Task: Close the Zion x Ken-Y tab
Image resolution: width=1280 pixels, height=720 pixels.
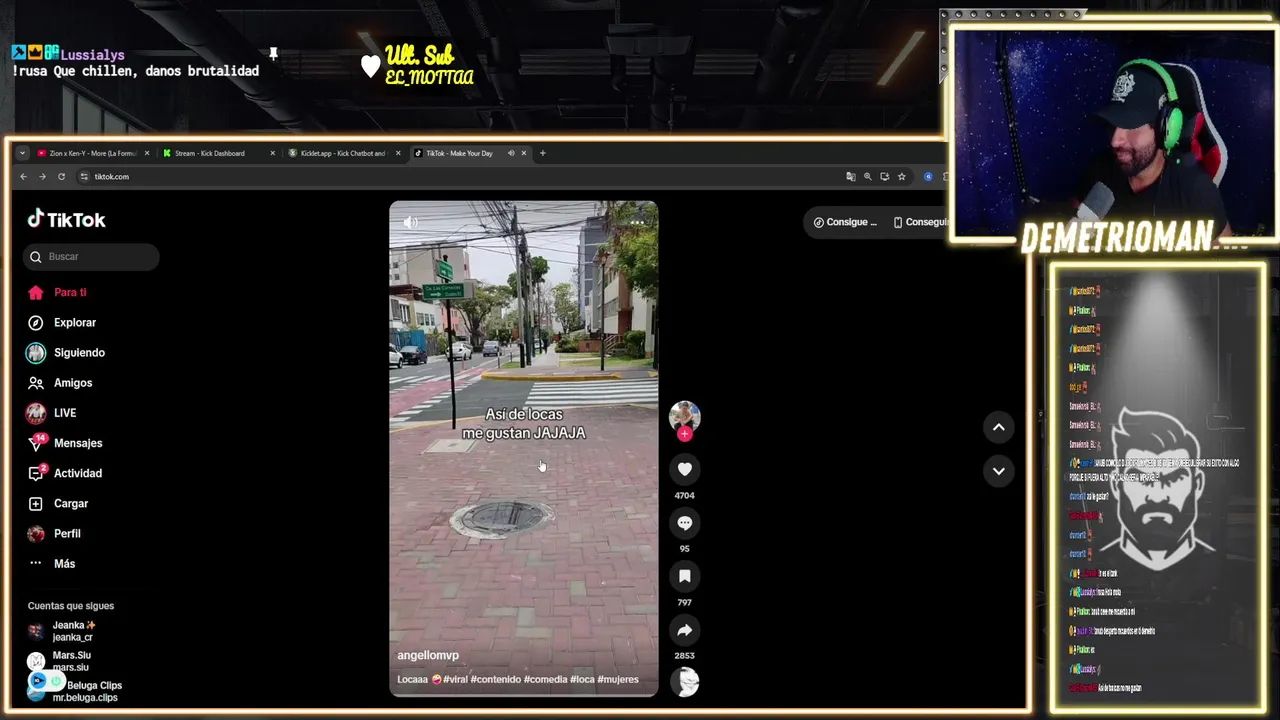Action: click(147, 153)
